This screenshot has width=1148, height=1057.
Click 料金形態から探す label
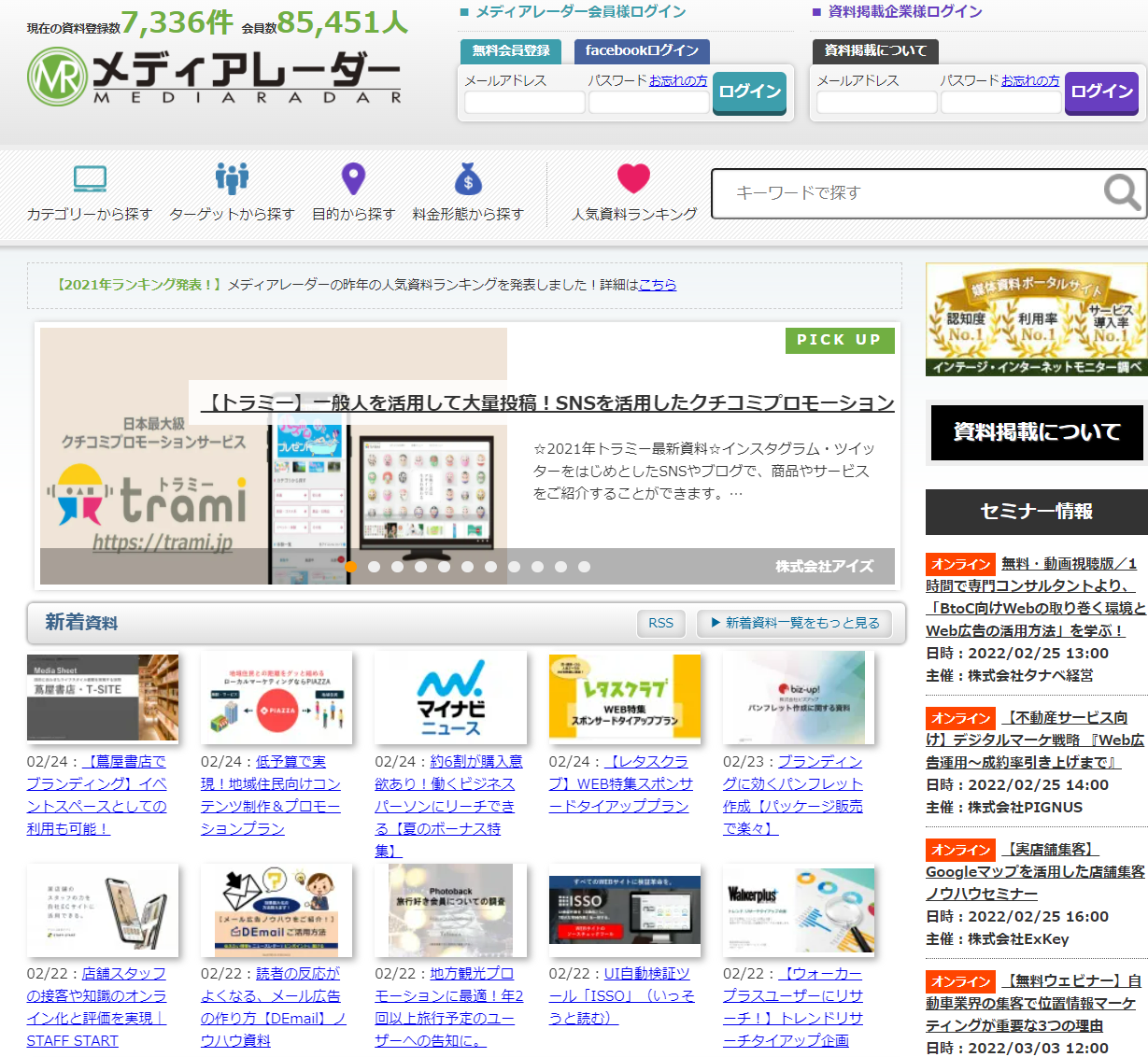[x=468, y=214]
